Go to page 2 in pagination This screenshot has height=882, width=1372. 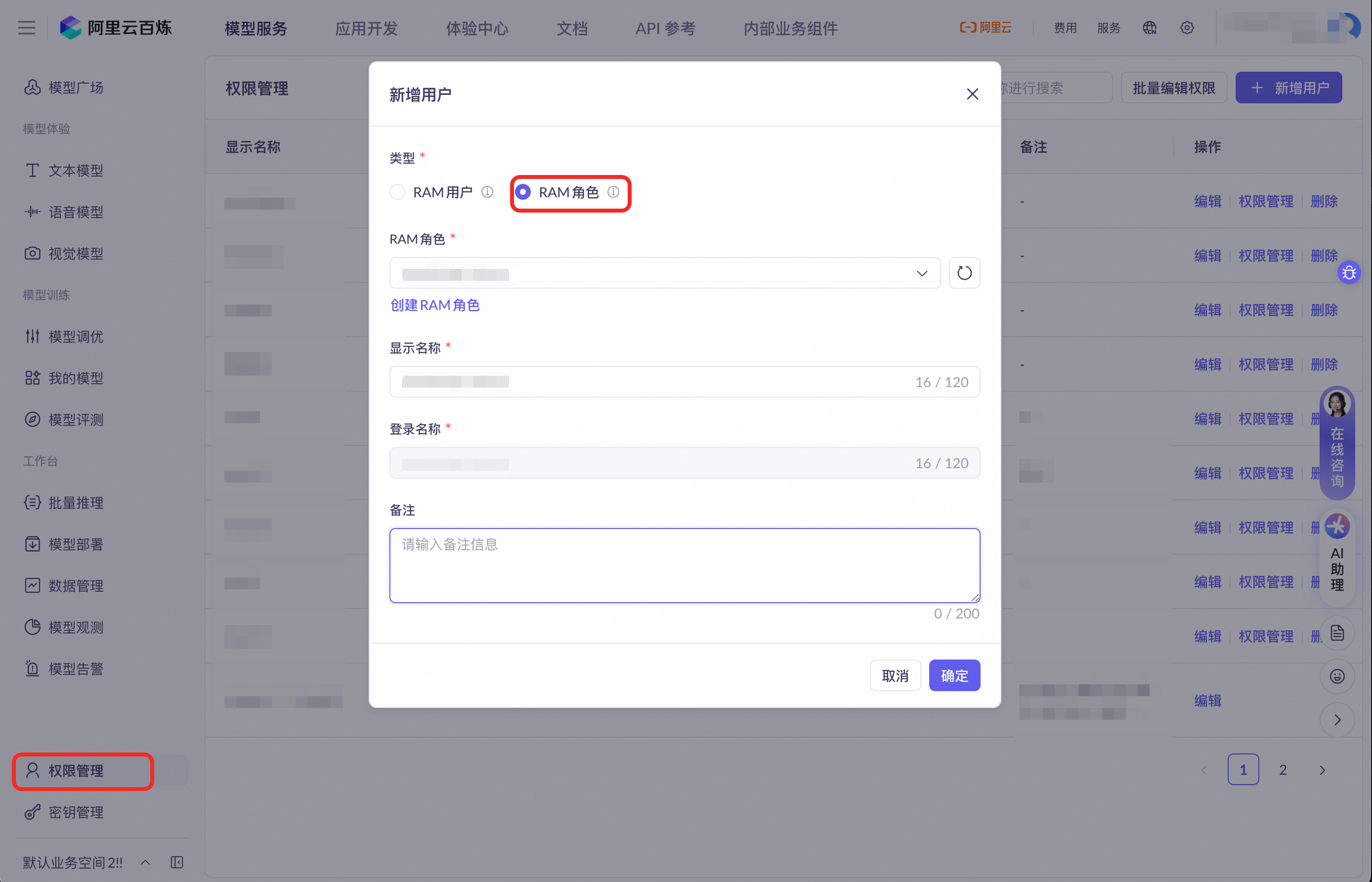[1282, 770]
